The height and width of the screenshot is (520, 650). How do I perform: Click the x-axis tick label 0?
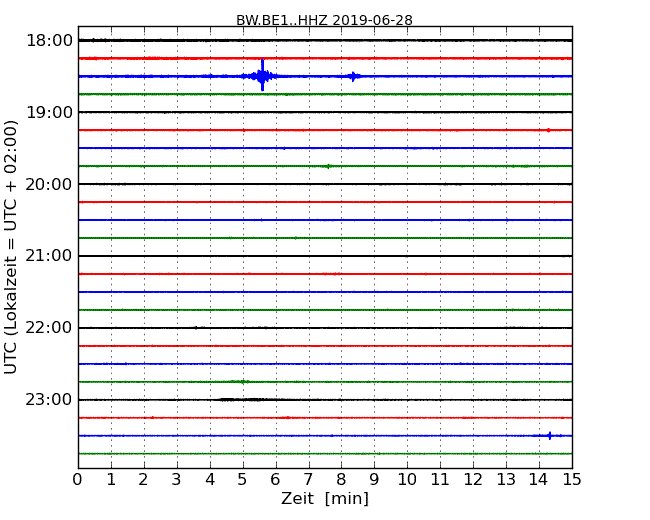click(78, 480)
